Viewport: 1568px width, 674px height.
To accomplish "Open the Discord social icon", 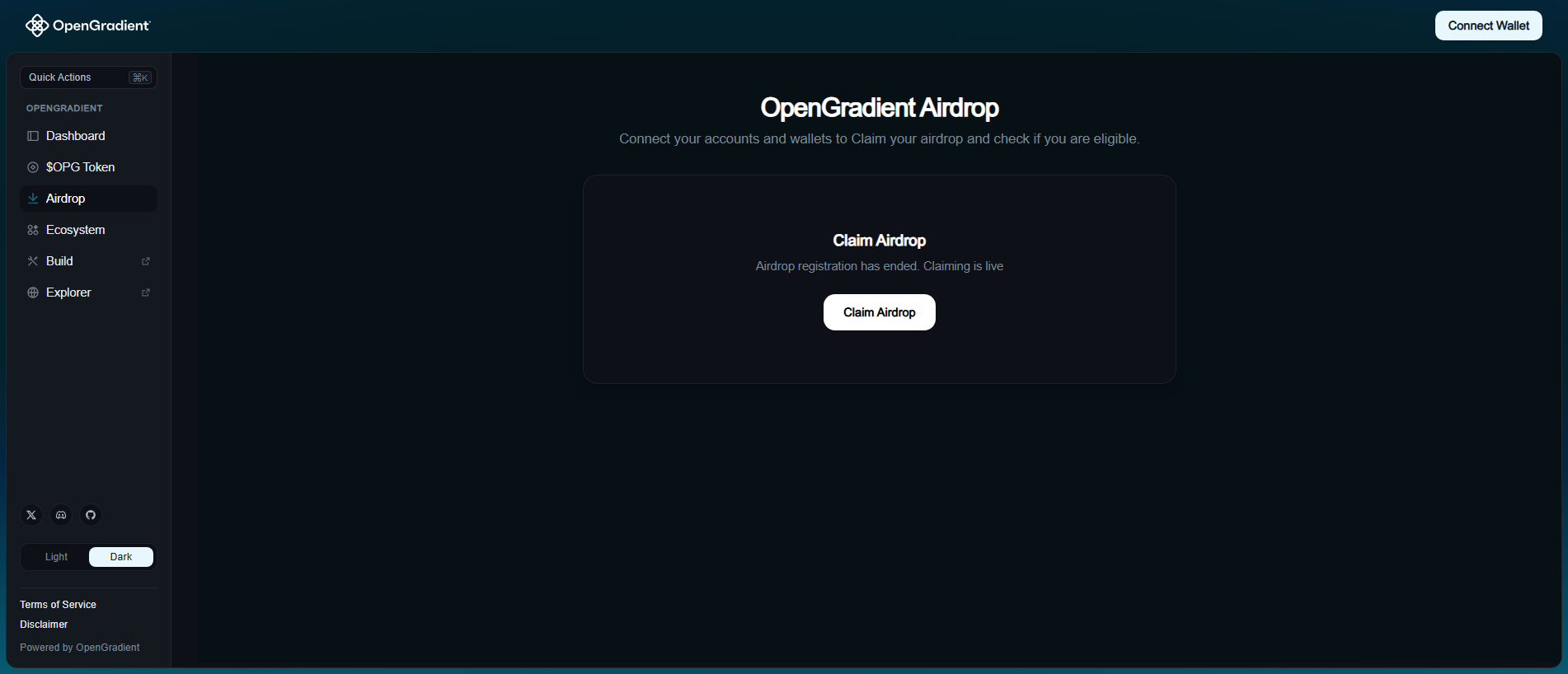I will [x=61, y=515].
